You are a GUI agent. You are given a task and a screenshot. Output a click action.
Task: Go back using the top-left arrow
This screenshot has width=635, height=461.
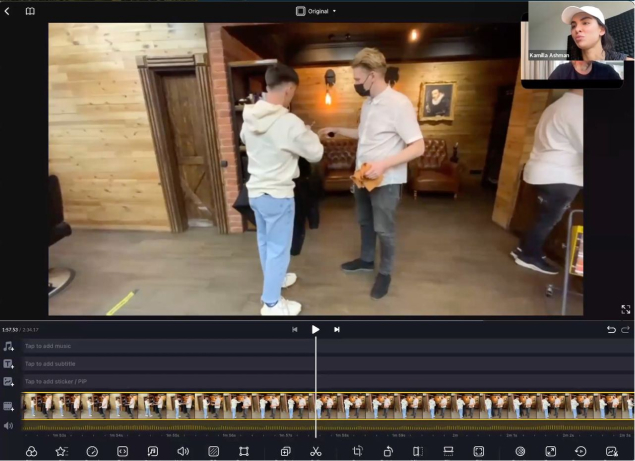7,11
